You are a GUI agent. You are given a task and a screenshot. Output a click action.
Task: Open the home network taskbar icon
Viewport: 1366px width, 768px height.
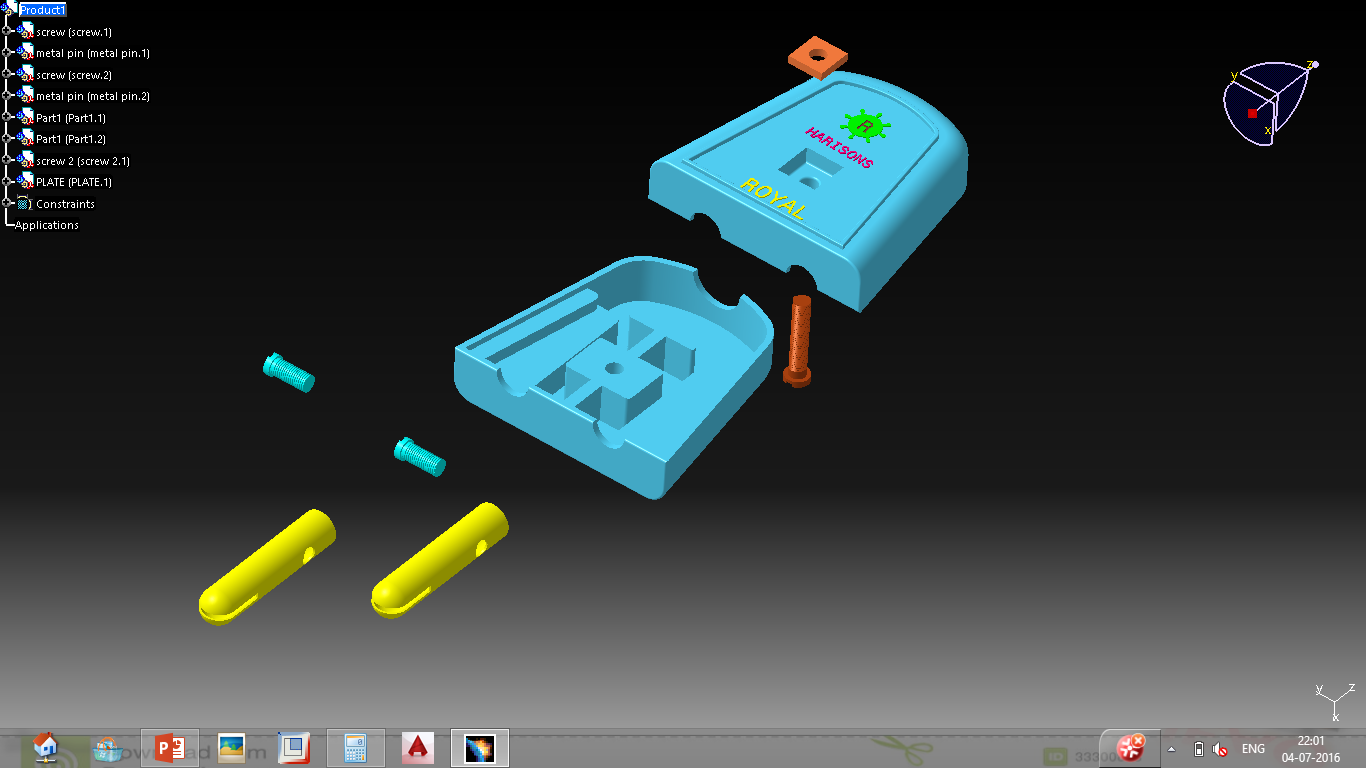45,748
